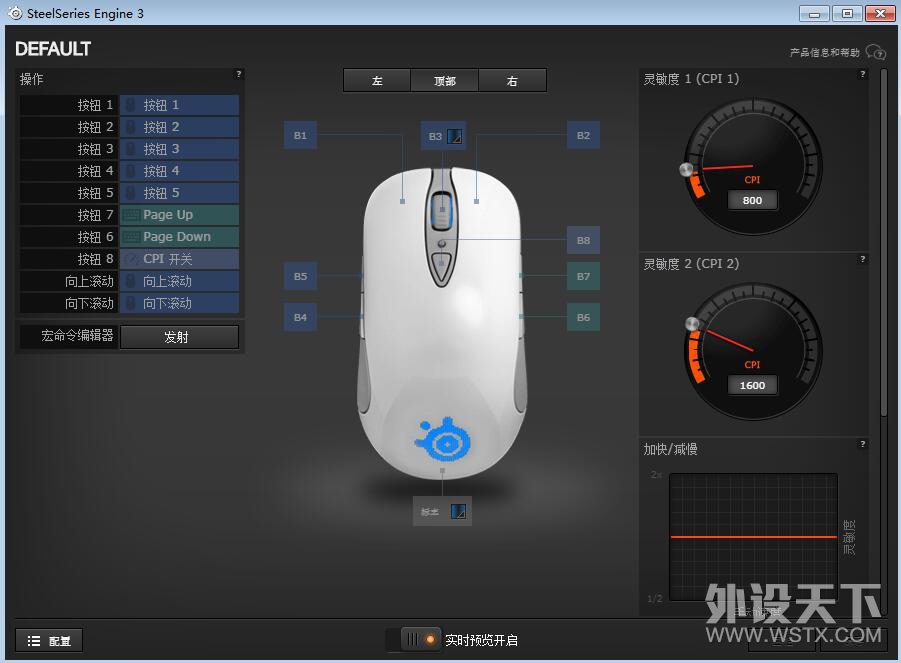Click the SteelSeries Engine 3 title icon
901x663 pixels.
pos(16,13)
